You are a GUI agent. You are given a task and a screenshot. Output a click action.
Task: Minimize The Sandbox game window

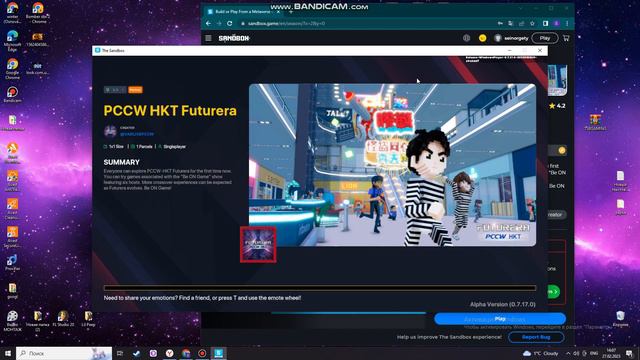pyautogui.click(x=509, y=50)
